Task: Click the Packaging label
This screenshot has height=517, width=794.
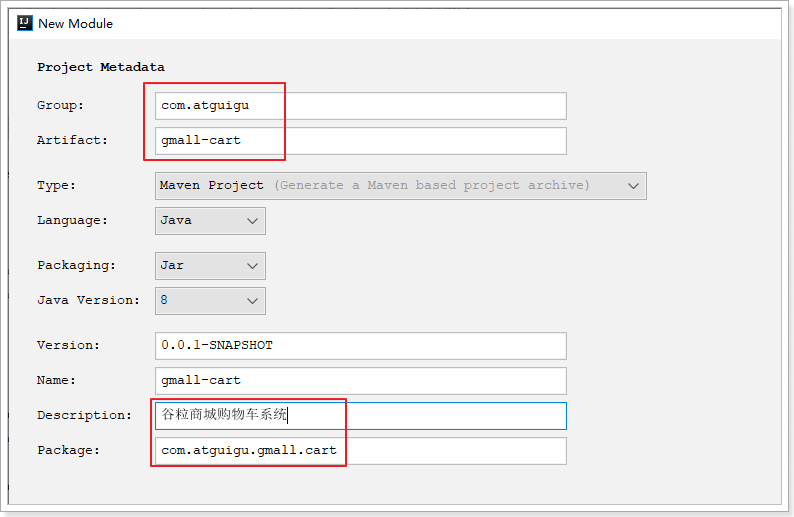Action: coord(76,266)
